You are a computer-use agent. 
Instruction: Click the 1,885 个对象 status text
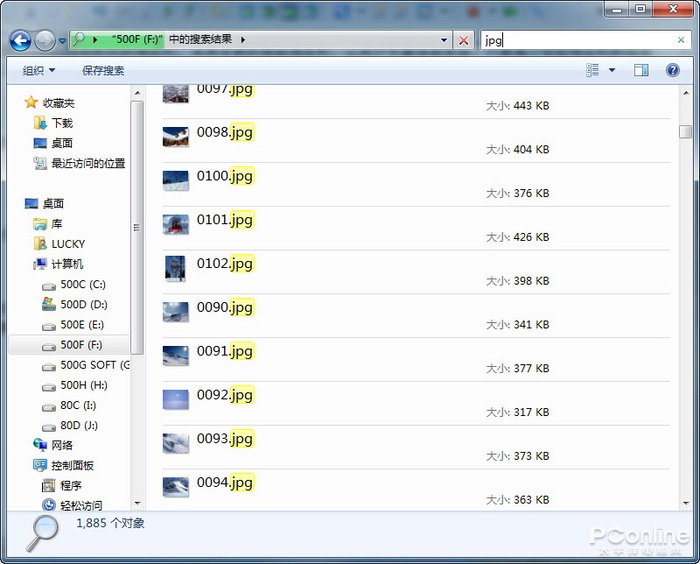(x=110, y=523)
